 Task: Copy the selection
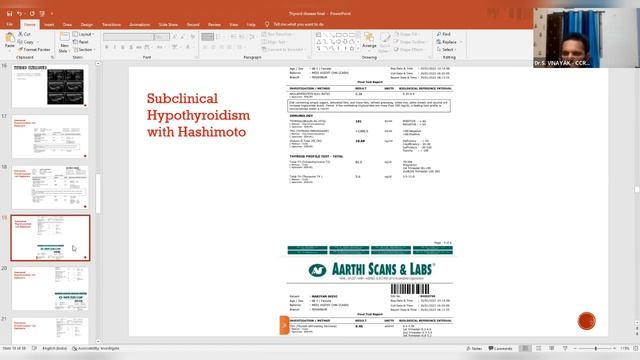click(x=26, y=42)
